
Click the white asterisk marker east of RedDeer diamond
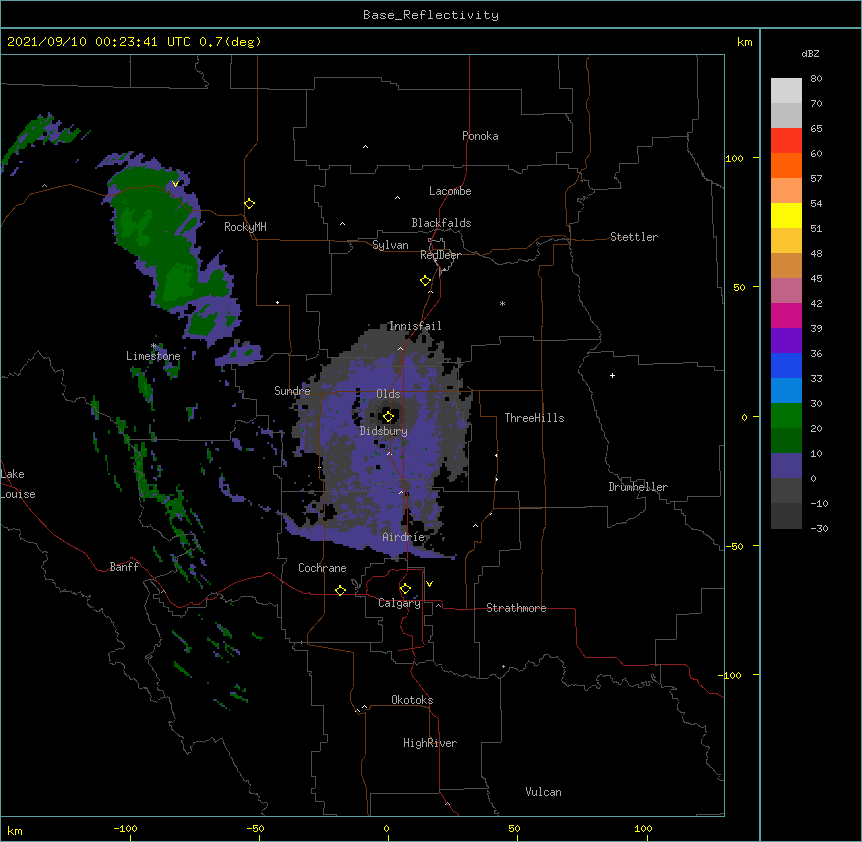(502, 303)
